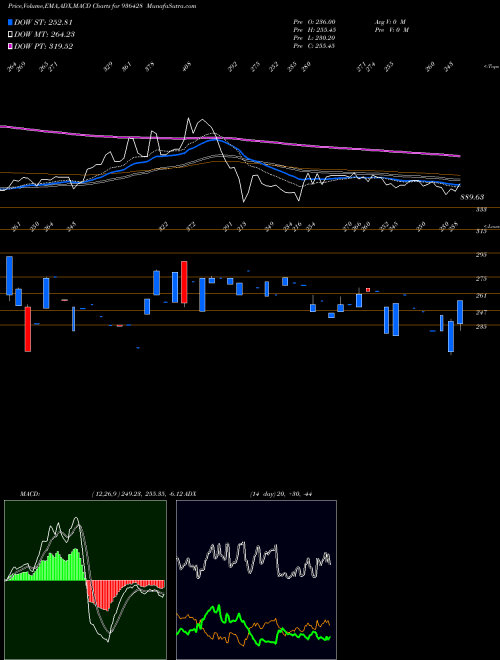Click the price axis label 275
500x660 pixels.
(481, 279)
